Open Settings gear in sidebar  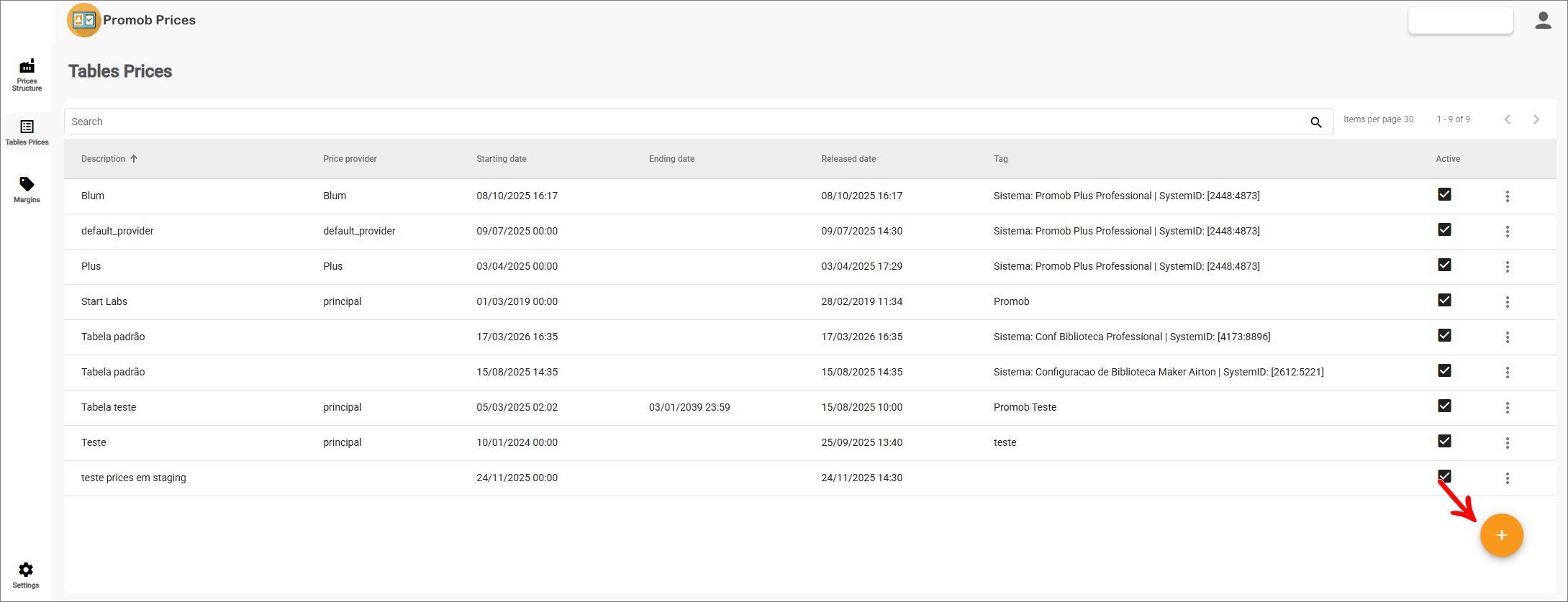coord(26,575)
